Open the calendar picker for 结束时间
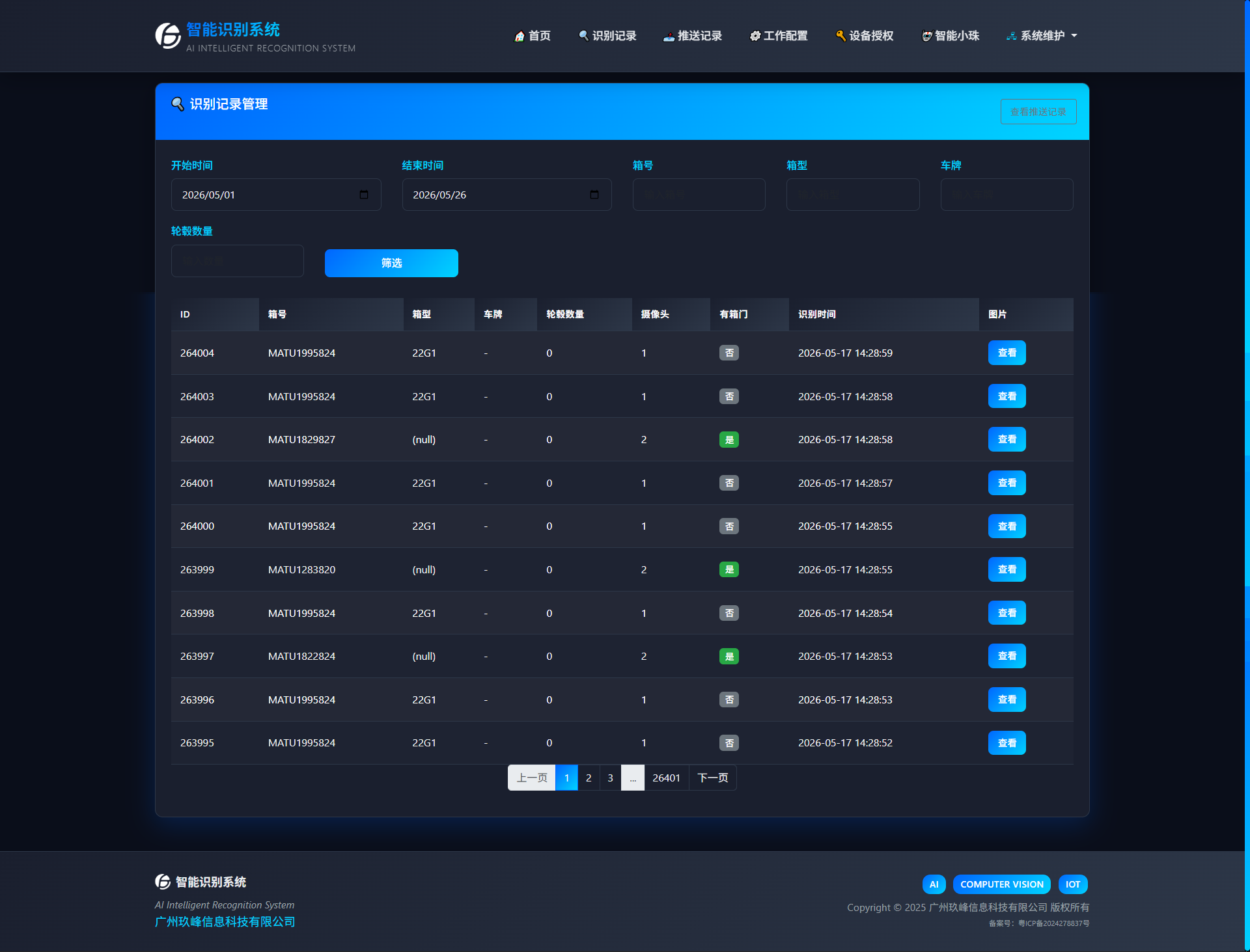The image size is (1250, 952). (x=594, y=195)
